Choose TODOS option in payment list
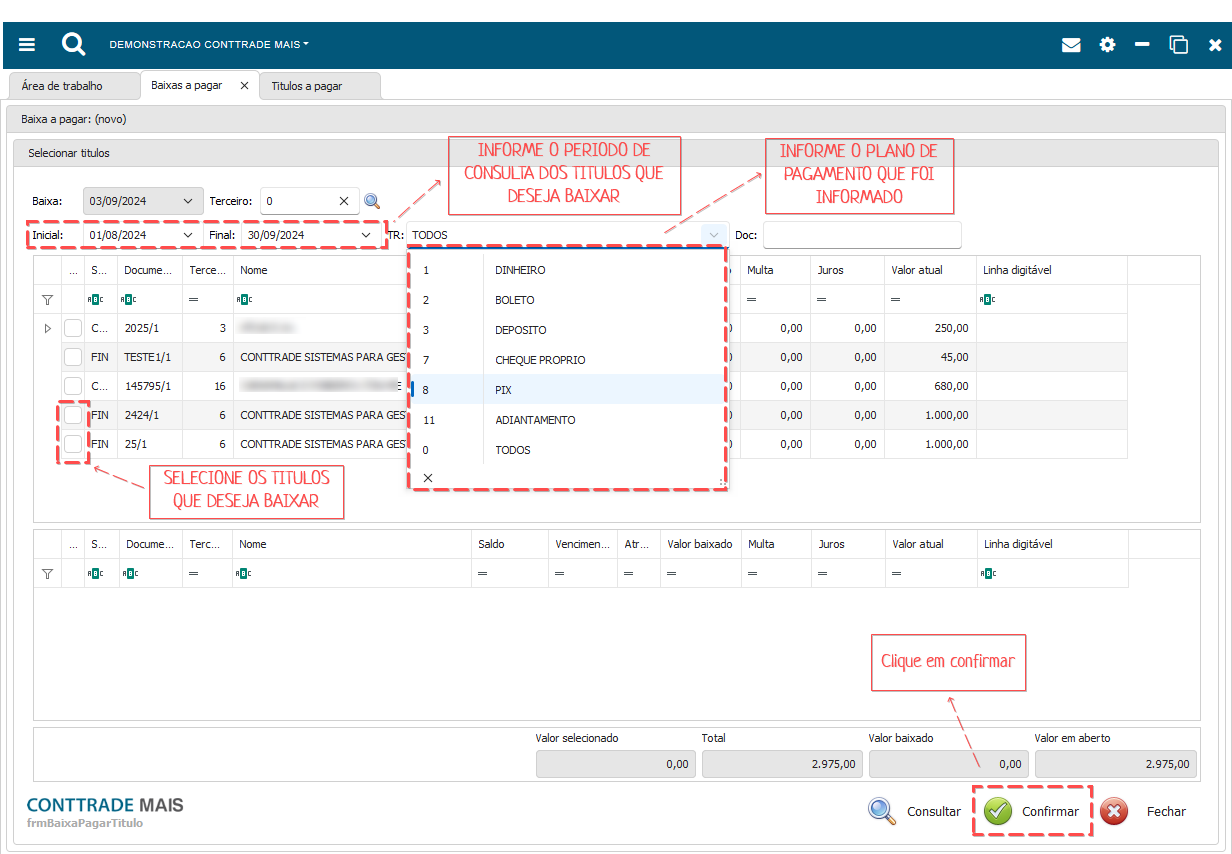This screenshot has width=1232, height=854. [x=568, y=450]
